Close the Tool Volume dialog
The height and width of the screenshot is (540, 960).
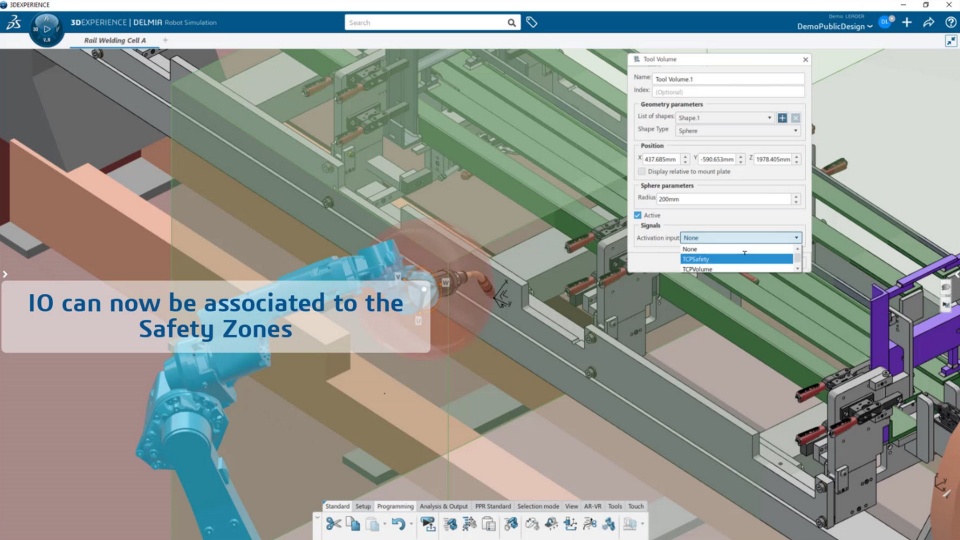805,59
